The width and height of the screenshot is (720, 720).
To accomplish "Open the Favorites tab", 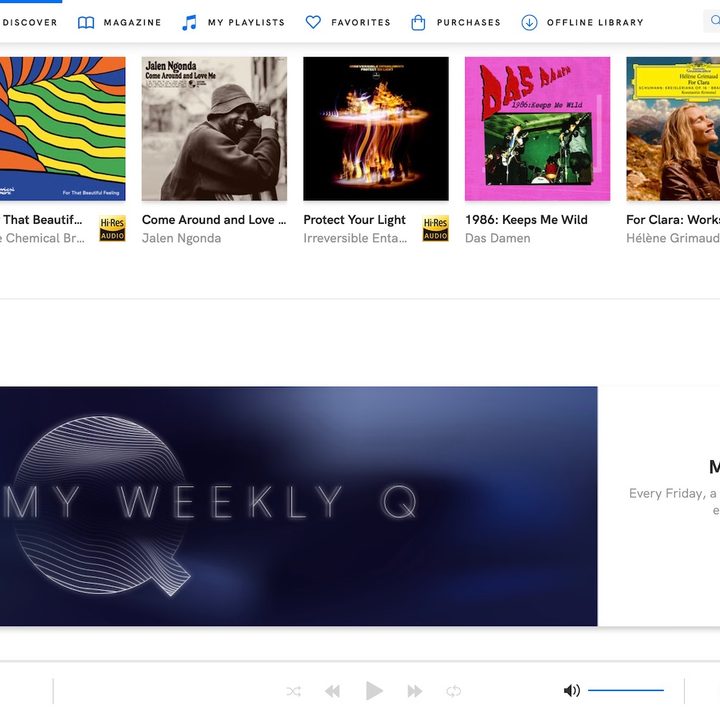I will [x=348, y=22].
